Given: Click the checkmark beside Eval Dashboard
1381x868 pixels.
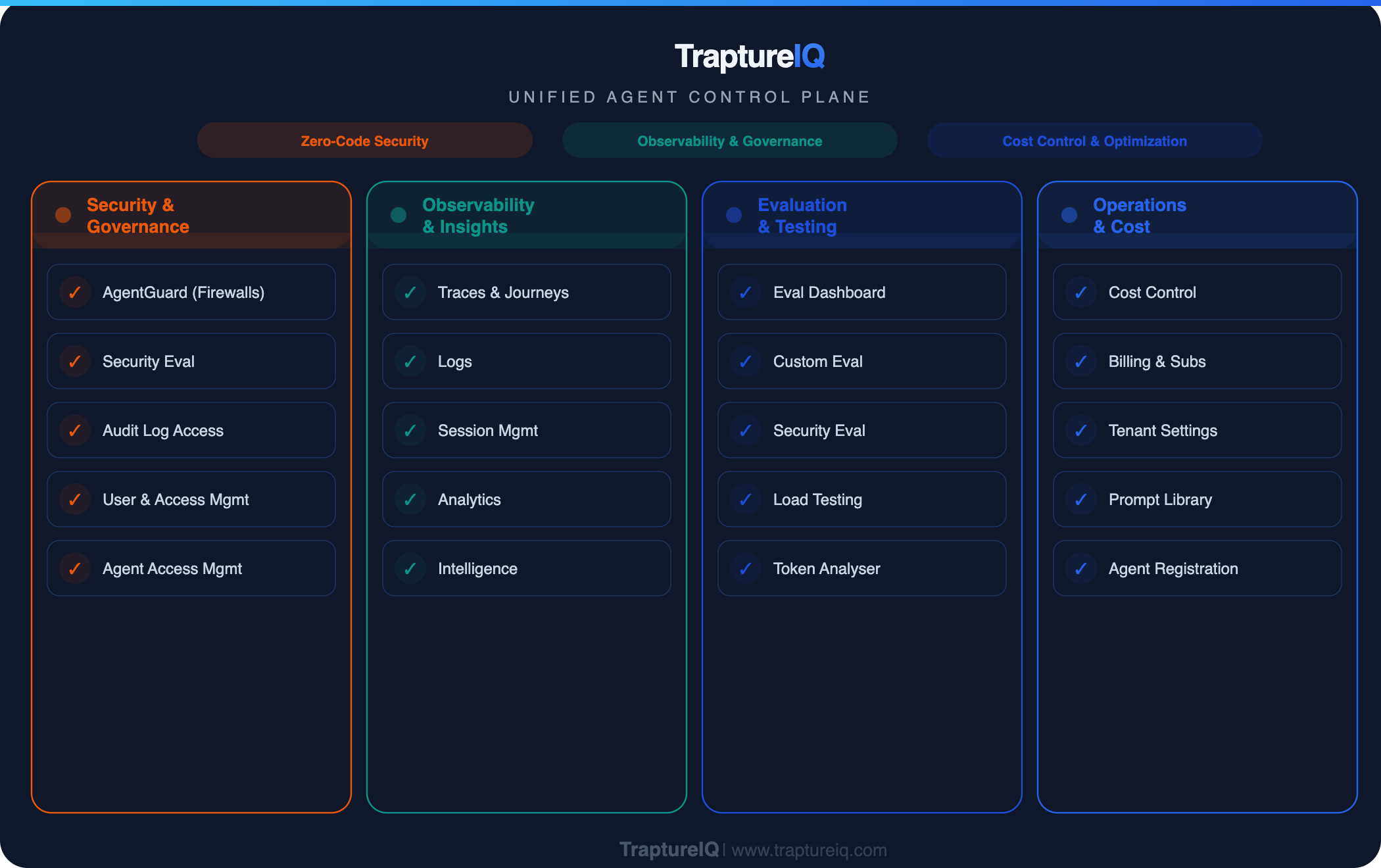Looking at the screenshot, I should pos(746,293).
